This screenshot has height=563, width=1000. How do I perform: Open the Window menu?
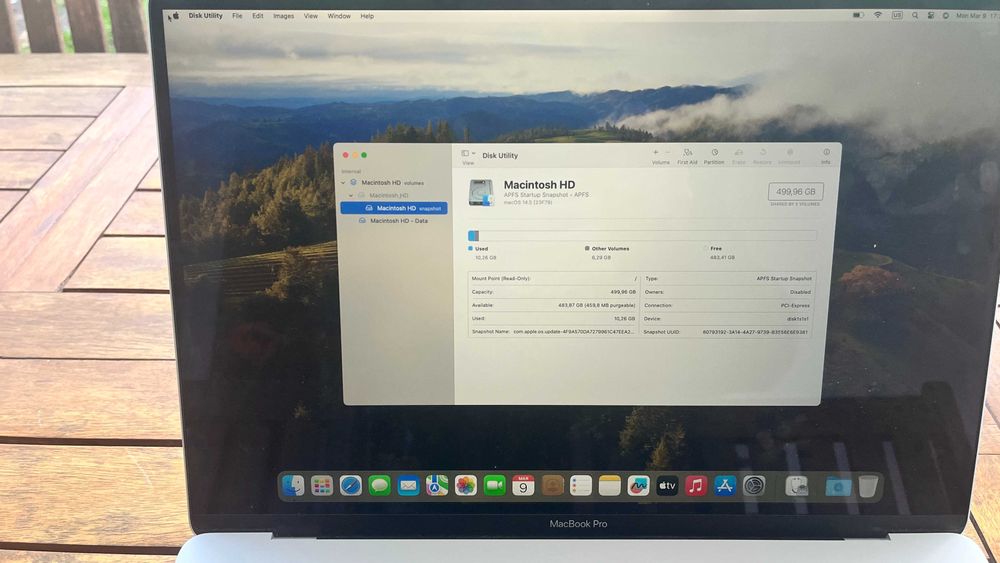tap(339, 16)
